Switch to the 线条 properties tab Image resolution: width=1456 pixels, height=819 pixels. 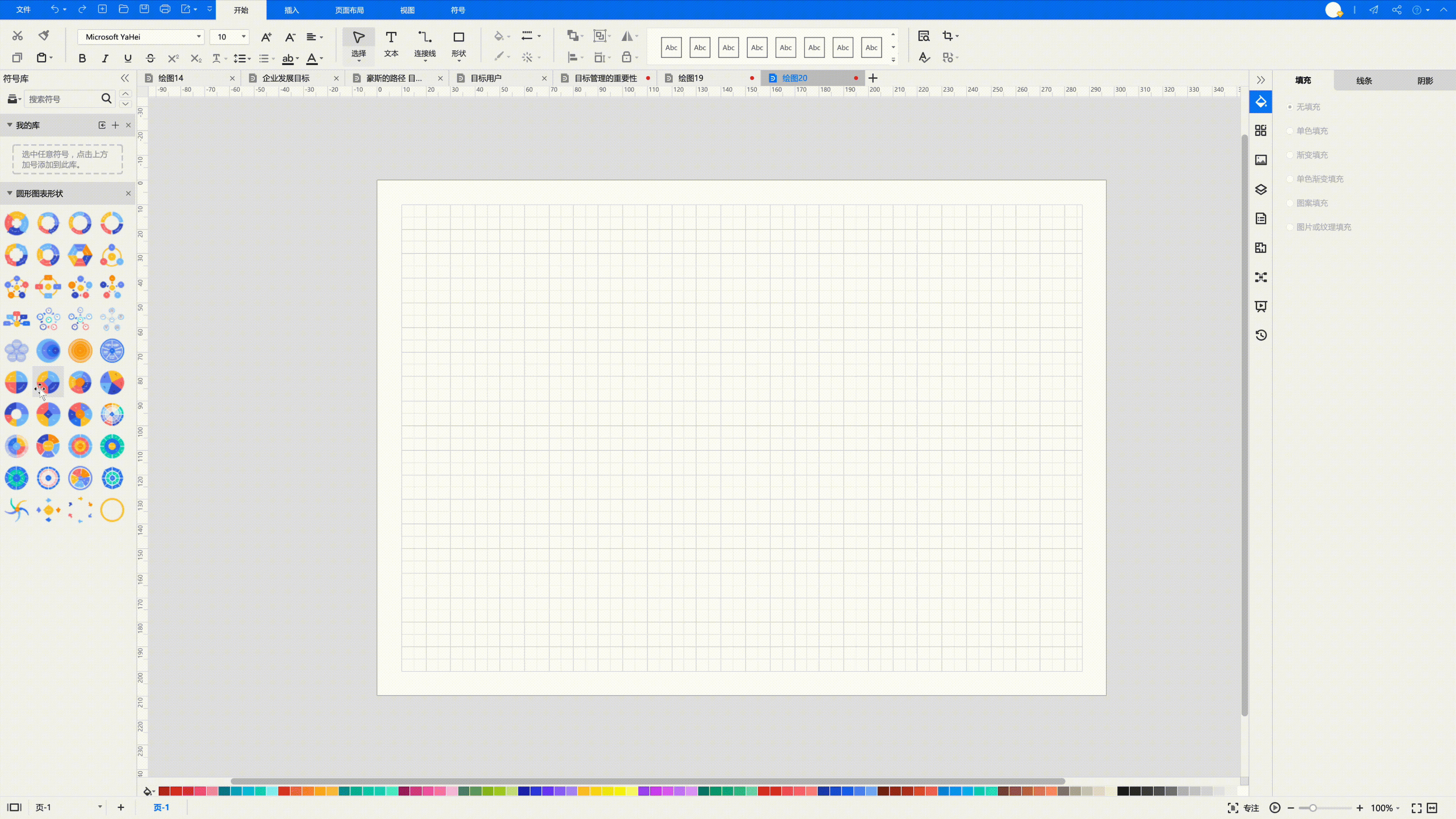pos(1363,80)
